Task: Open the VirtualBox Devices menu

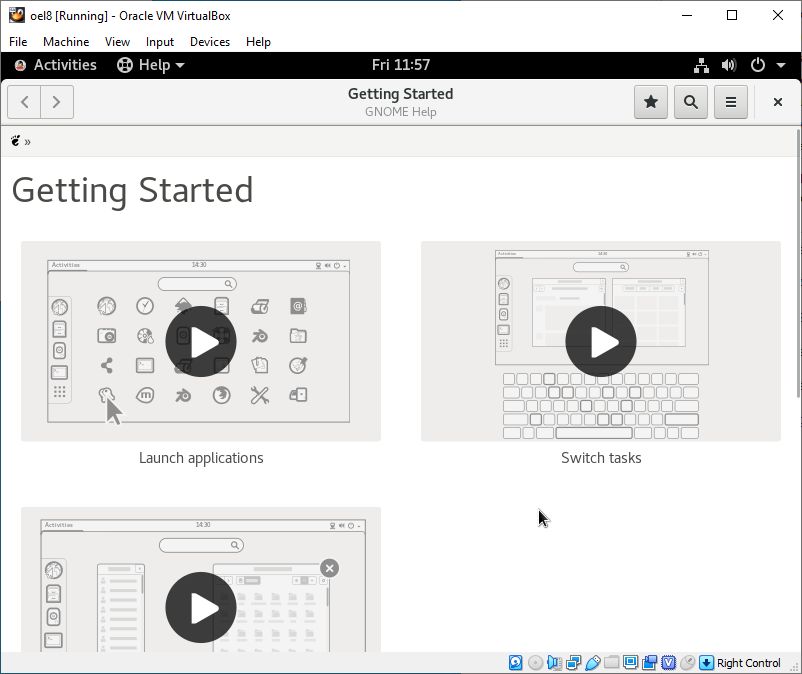Action: [210, 42]
